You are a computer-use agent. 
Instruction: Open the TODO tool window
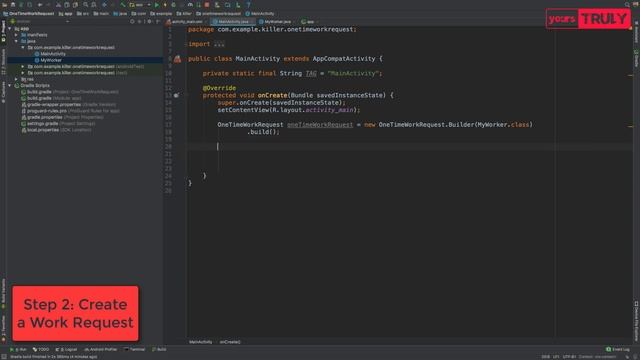point(41,349)
